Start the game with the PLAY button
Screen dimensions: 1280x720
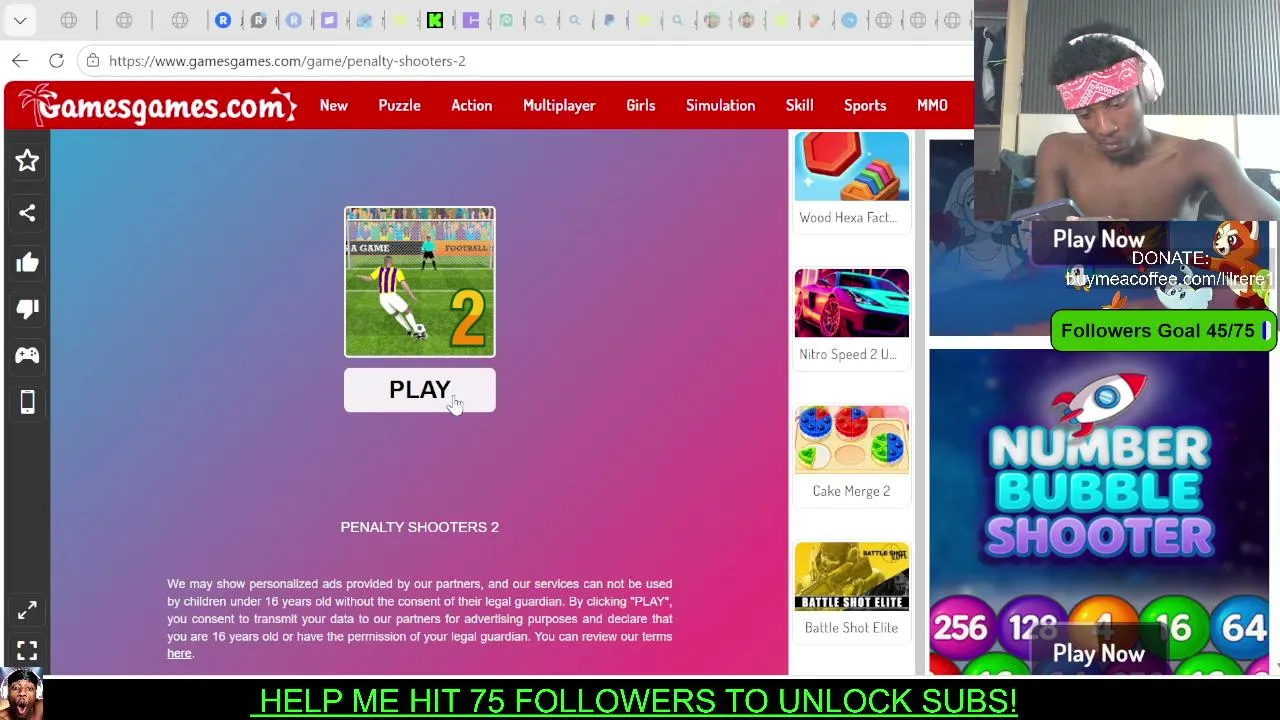(420, 390)
